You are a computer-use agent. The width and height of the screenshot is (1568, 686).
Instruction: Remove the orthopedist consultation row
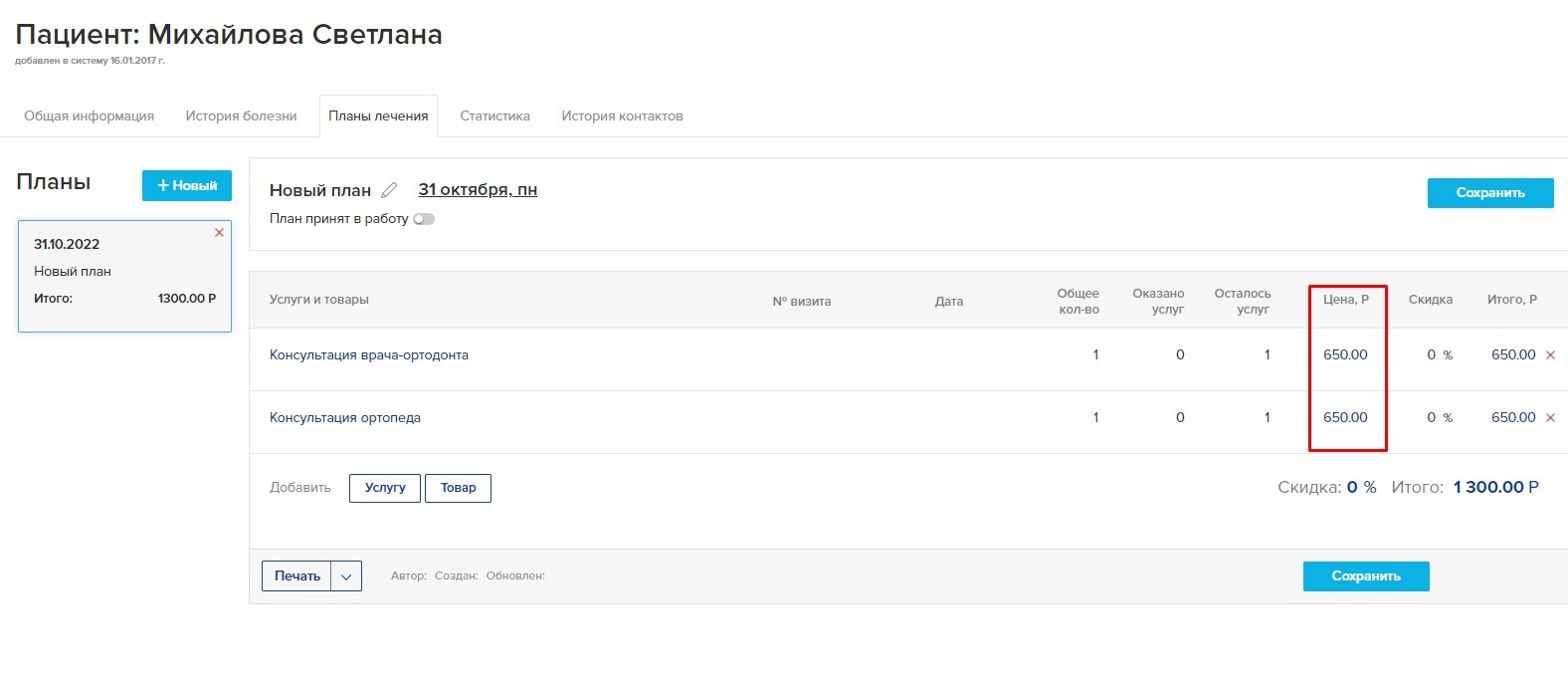(1550, 418)
